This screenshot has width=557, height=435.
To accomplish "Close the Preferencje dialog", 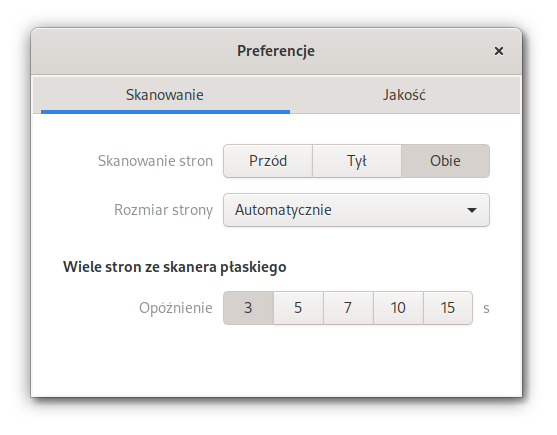I will coord(498,51).
